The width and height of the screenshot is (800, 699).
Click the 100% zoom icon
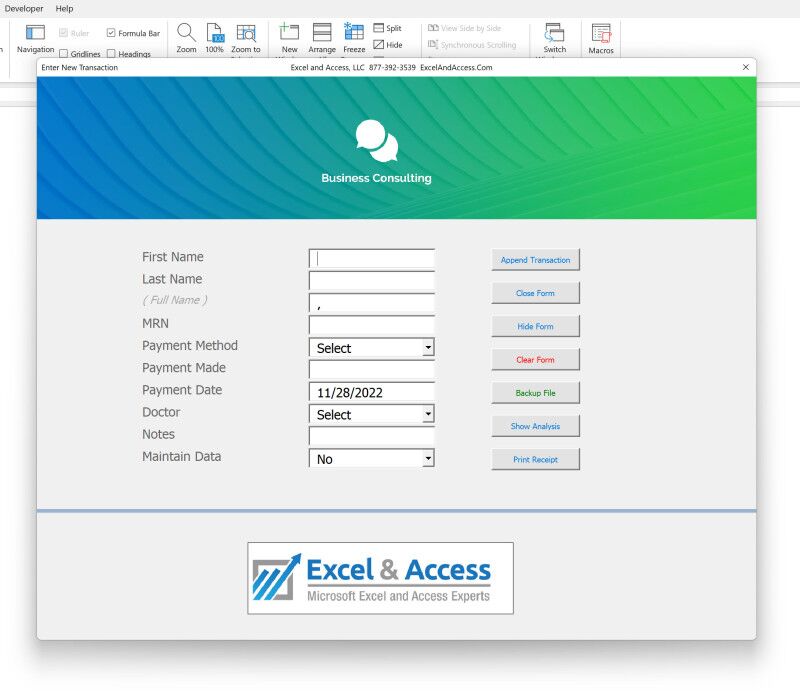[x=215, y=33]
